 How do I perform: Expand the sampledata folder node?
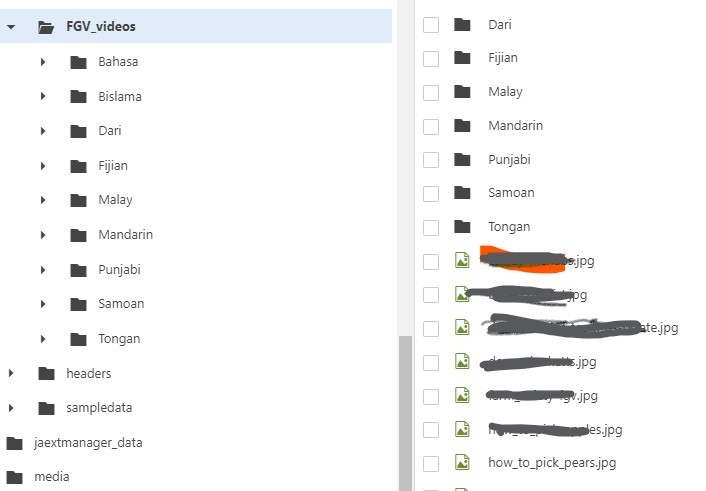tap(11, 408)
